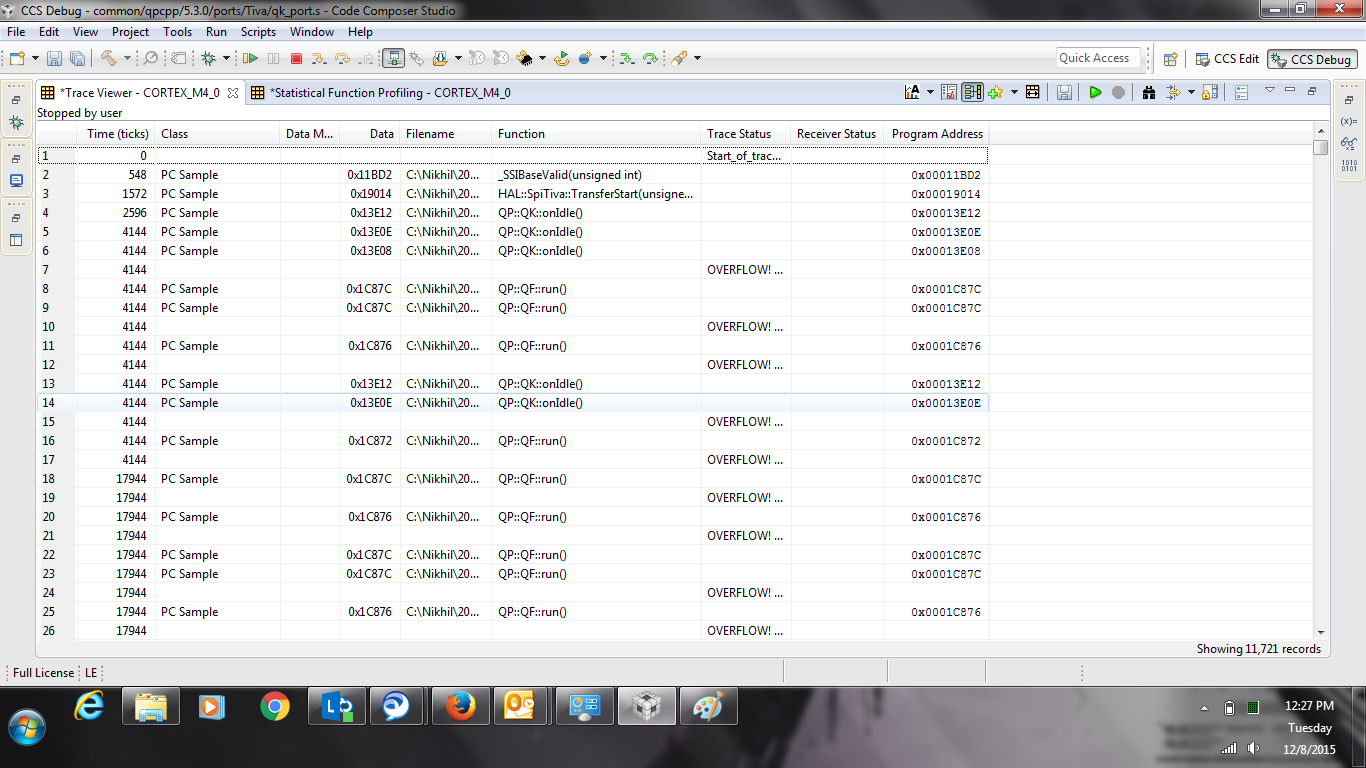Close the Trace Viewer tab
The height and width of the screenshot is (768, 1366).
click(233, 93)
